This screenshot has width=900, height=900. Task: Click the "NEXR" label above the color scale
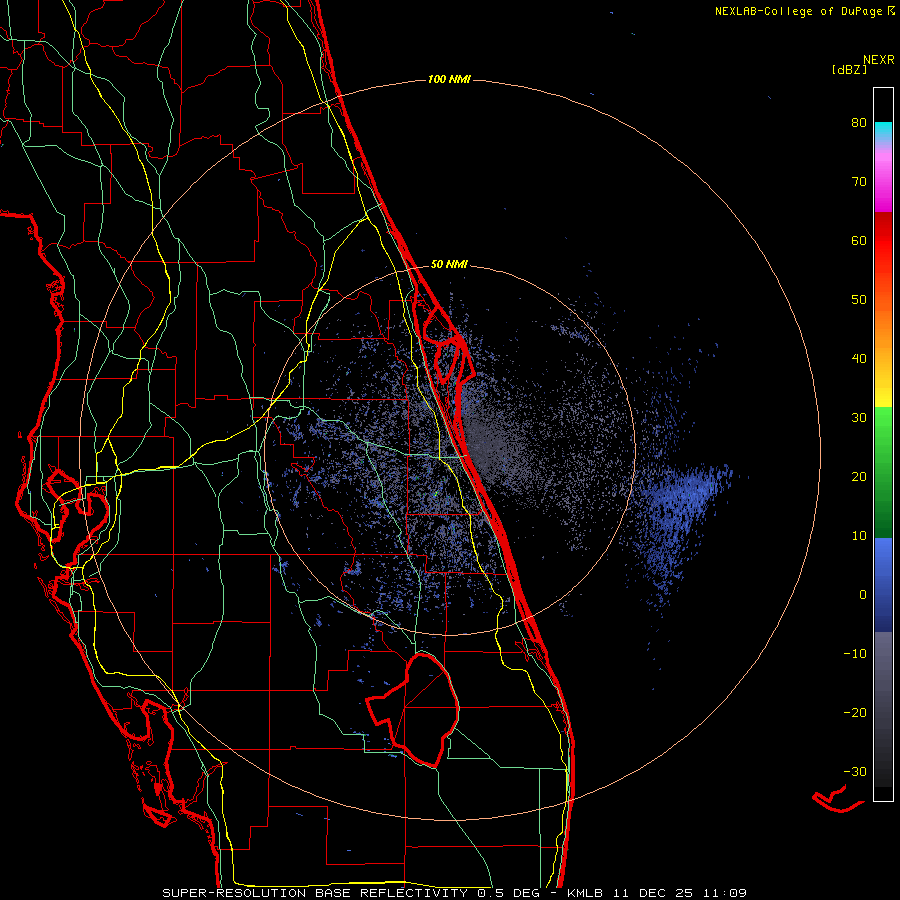(x=878, y=60)
